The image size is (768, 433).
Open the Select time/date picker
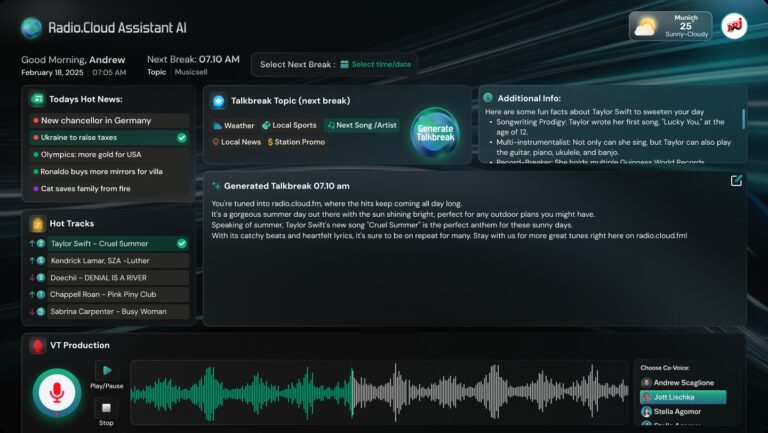(x=377, y=64)
